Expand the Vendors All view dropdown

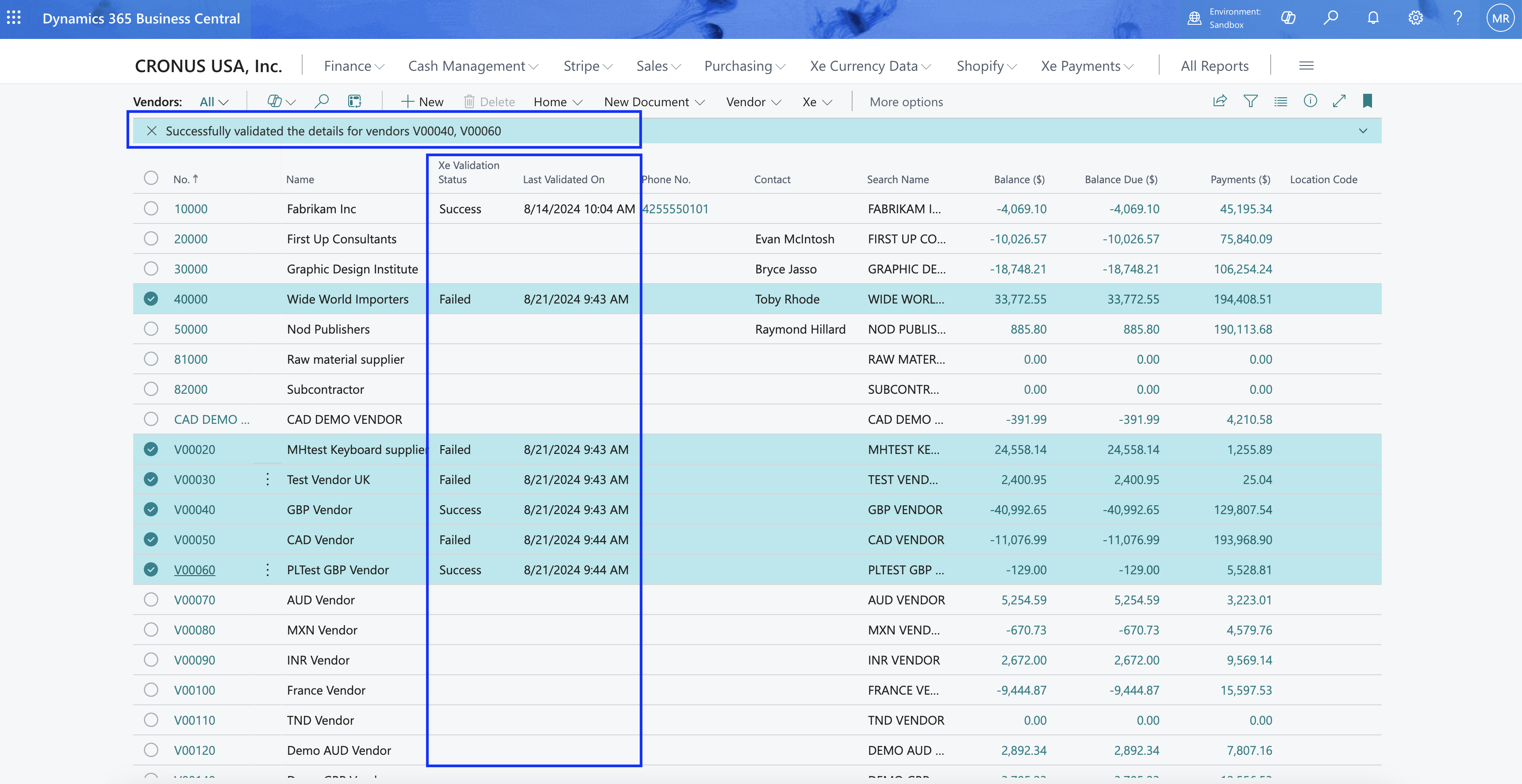(214, 102)
